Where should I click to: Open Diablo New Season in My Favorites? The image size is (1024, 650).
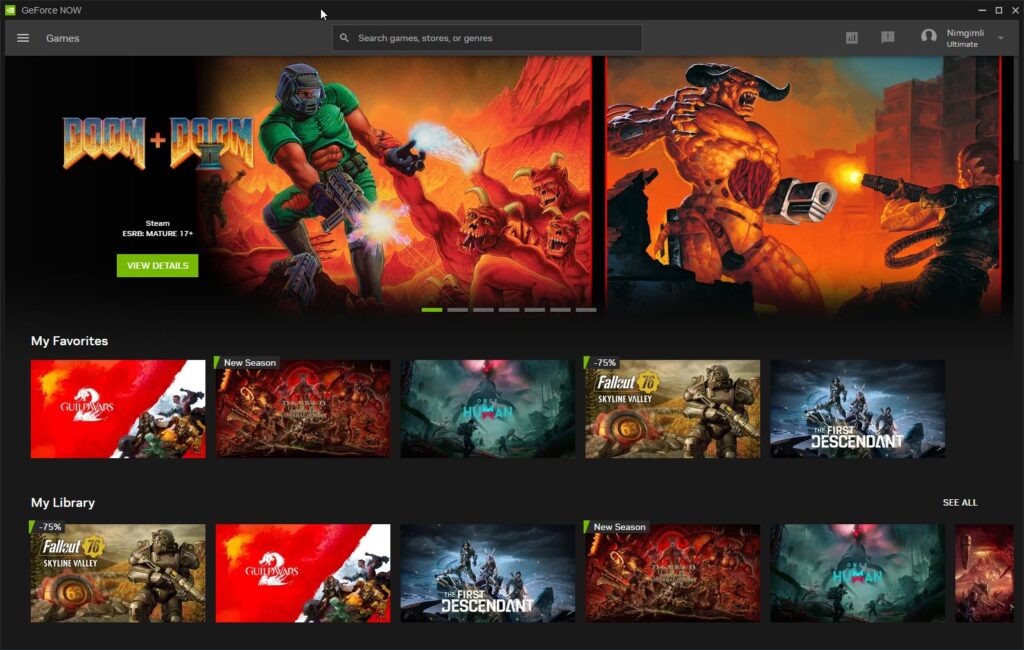click(303, 409)
